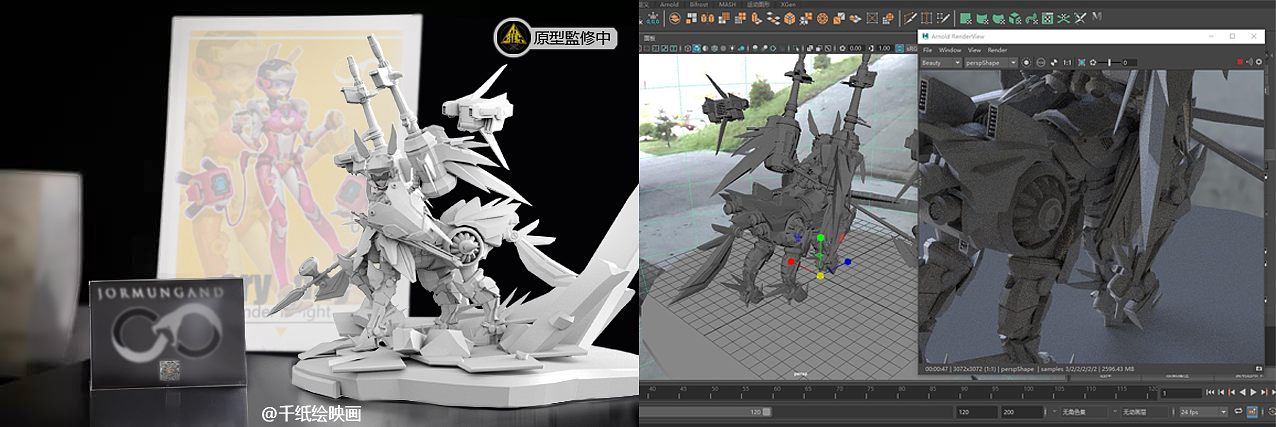Open the 运动图形 shelf tab
Viewport: 1276px width, 427px height.
tap(758, 4)
